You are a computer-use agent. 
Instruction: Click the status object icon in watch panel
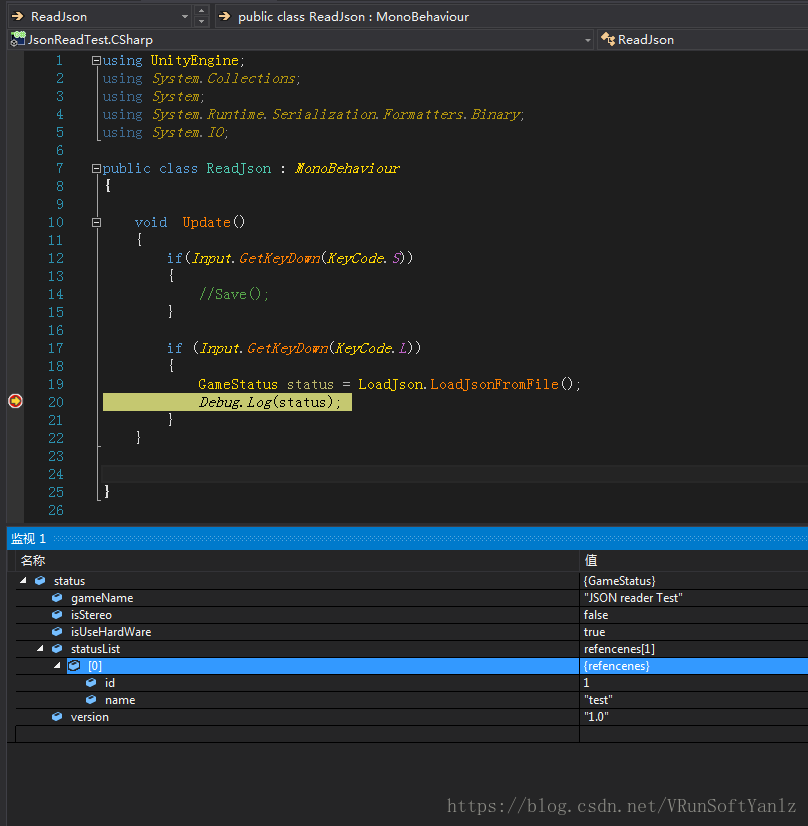click(x=40, y=581)
